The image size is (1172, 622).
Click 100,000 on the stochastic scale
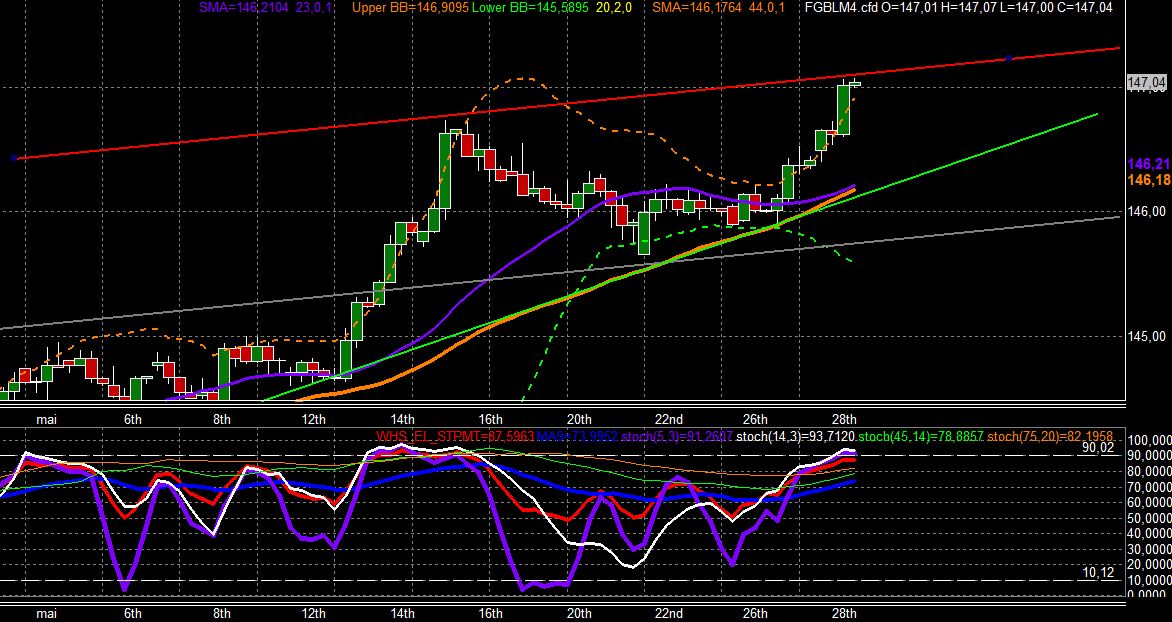1150,440
